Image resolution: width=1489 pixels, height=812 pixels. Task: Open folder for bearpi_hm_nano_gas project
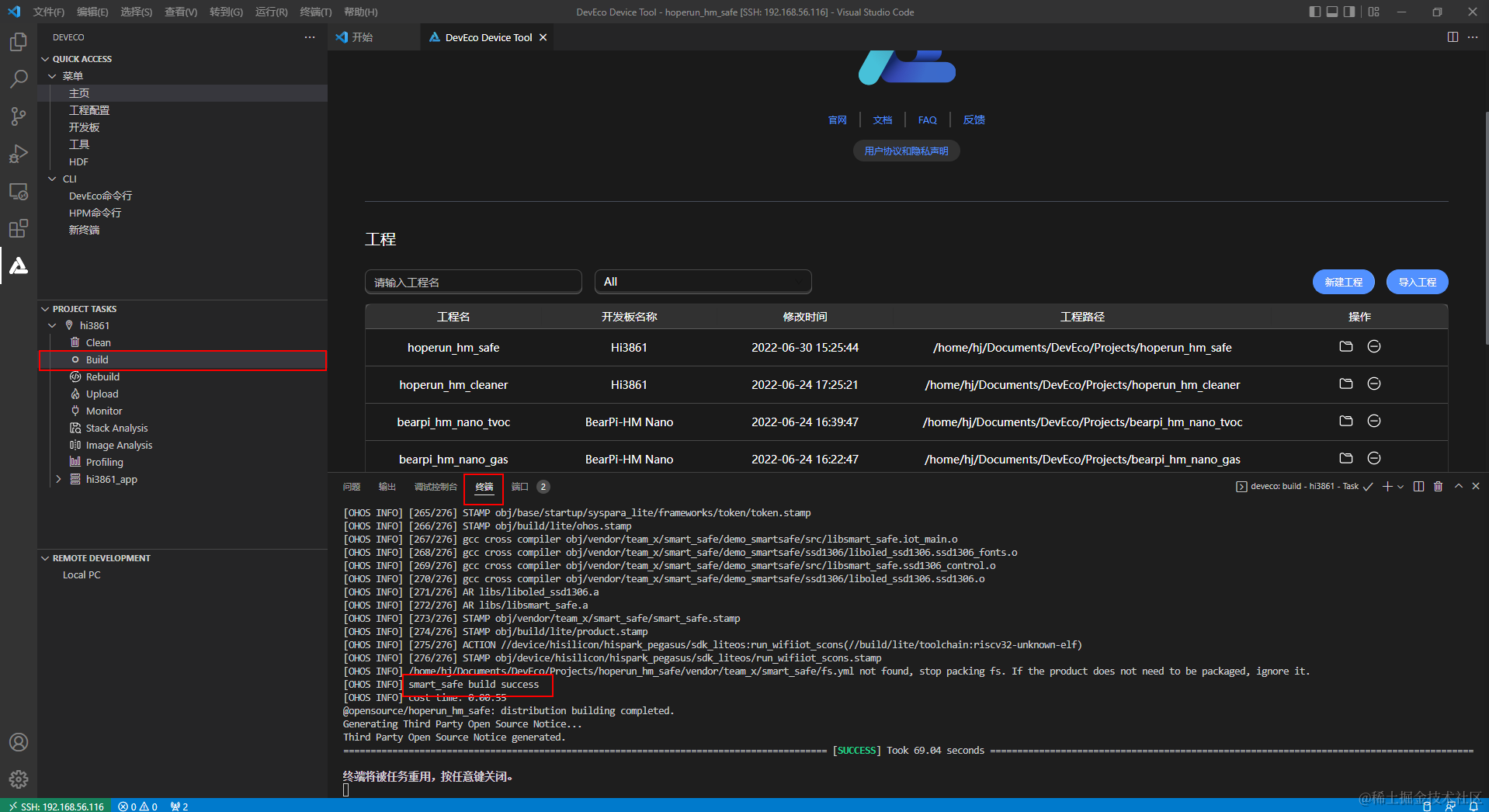pos(1346,458)
